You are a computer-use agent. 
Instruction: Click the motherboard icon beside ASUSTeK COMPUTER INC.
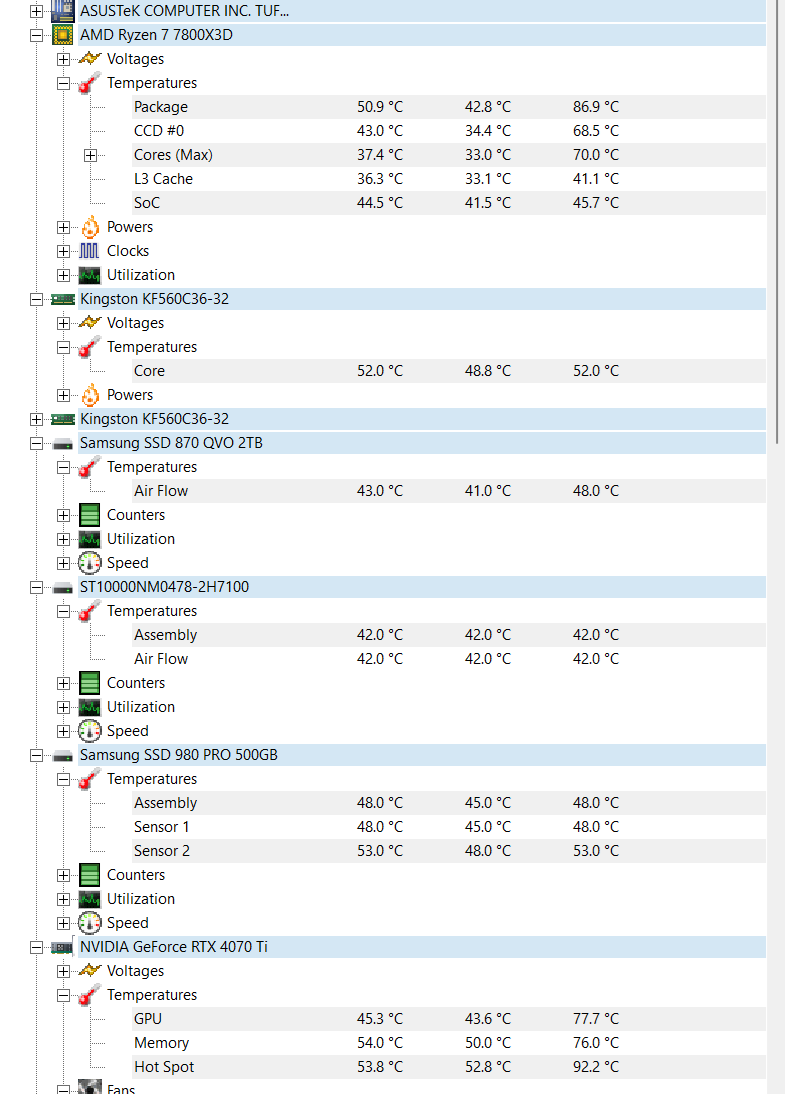[x=62, y=10]
